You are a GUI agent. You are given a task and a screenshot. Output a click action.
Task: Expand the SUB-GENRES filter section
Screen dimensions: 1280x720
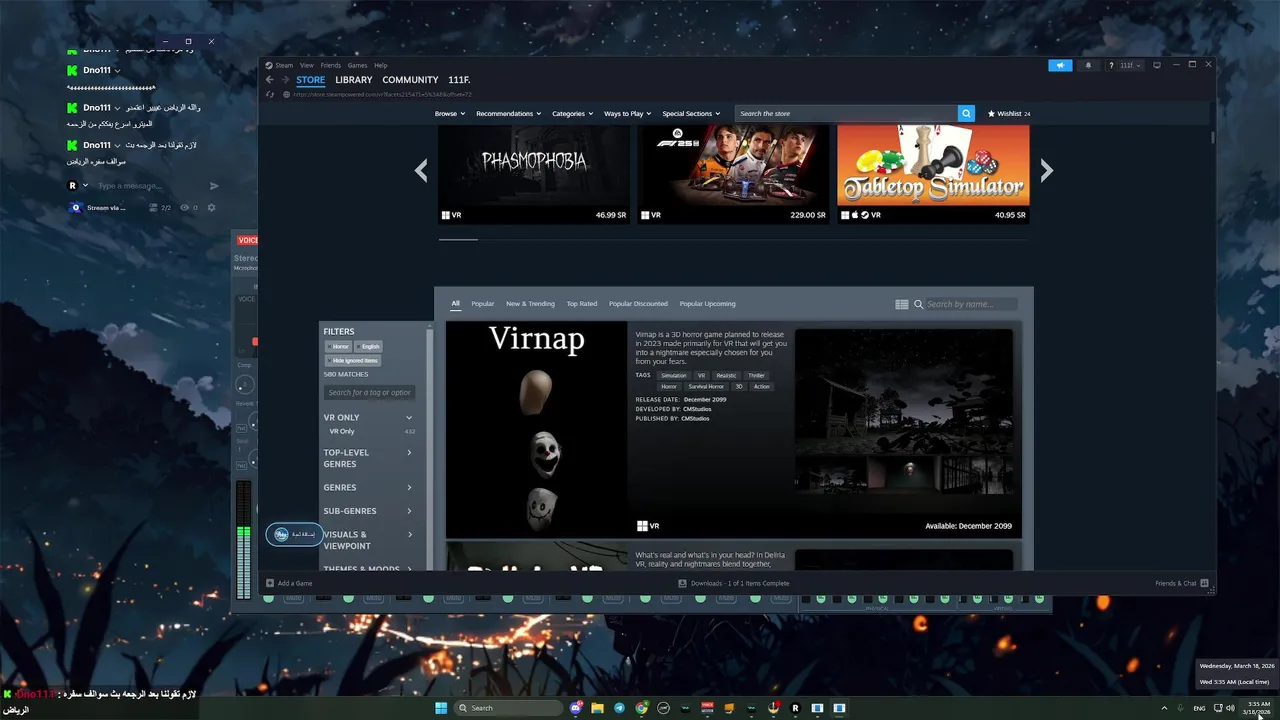click(409, 511)
